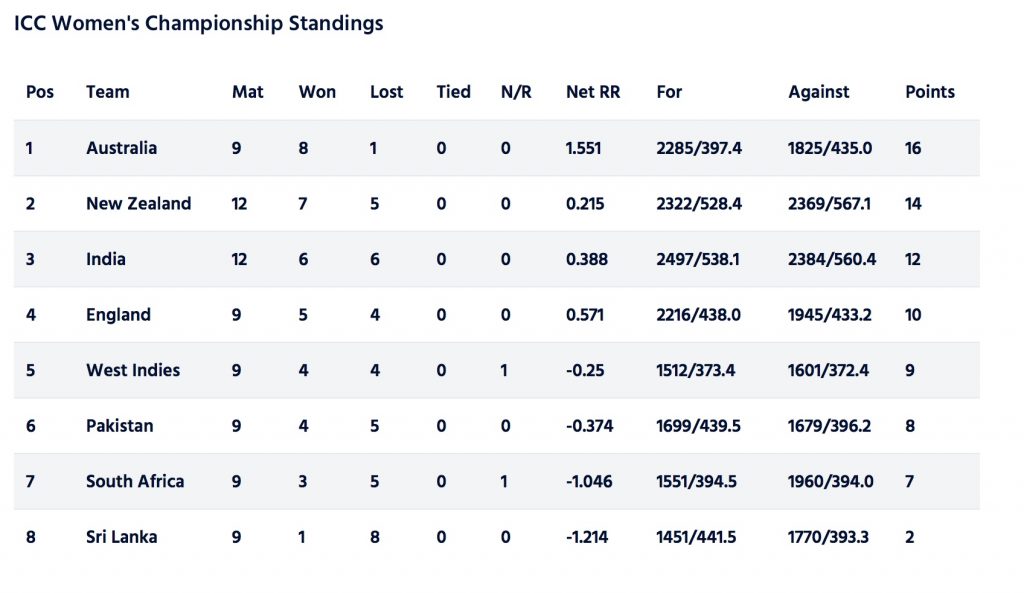This screenshot has height=593, width=1024.
Task: Click India's For value 2497/538.1
Action: (x=698, y=259)
